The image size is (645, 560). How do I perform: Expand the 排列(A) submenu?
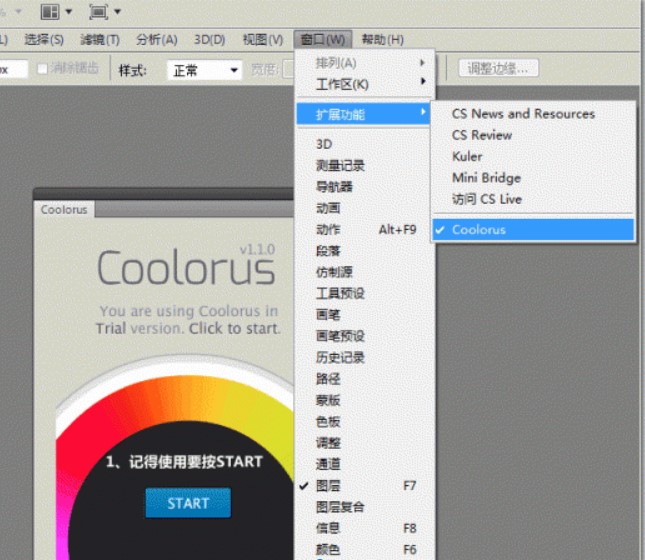(365, 63)
